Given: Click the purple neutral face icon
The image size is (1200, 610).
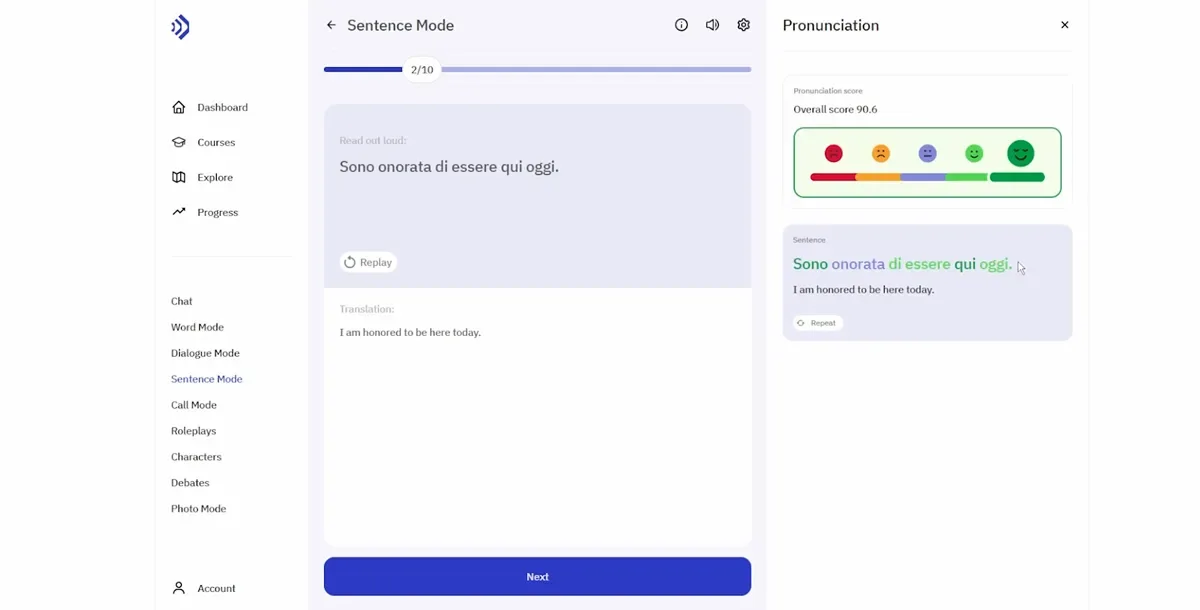Looking at the screenshot, I should (927, 153).
